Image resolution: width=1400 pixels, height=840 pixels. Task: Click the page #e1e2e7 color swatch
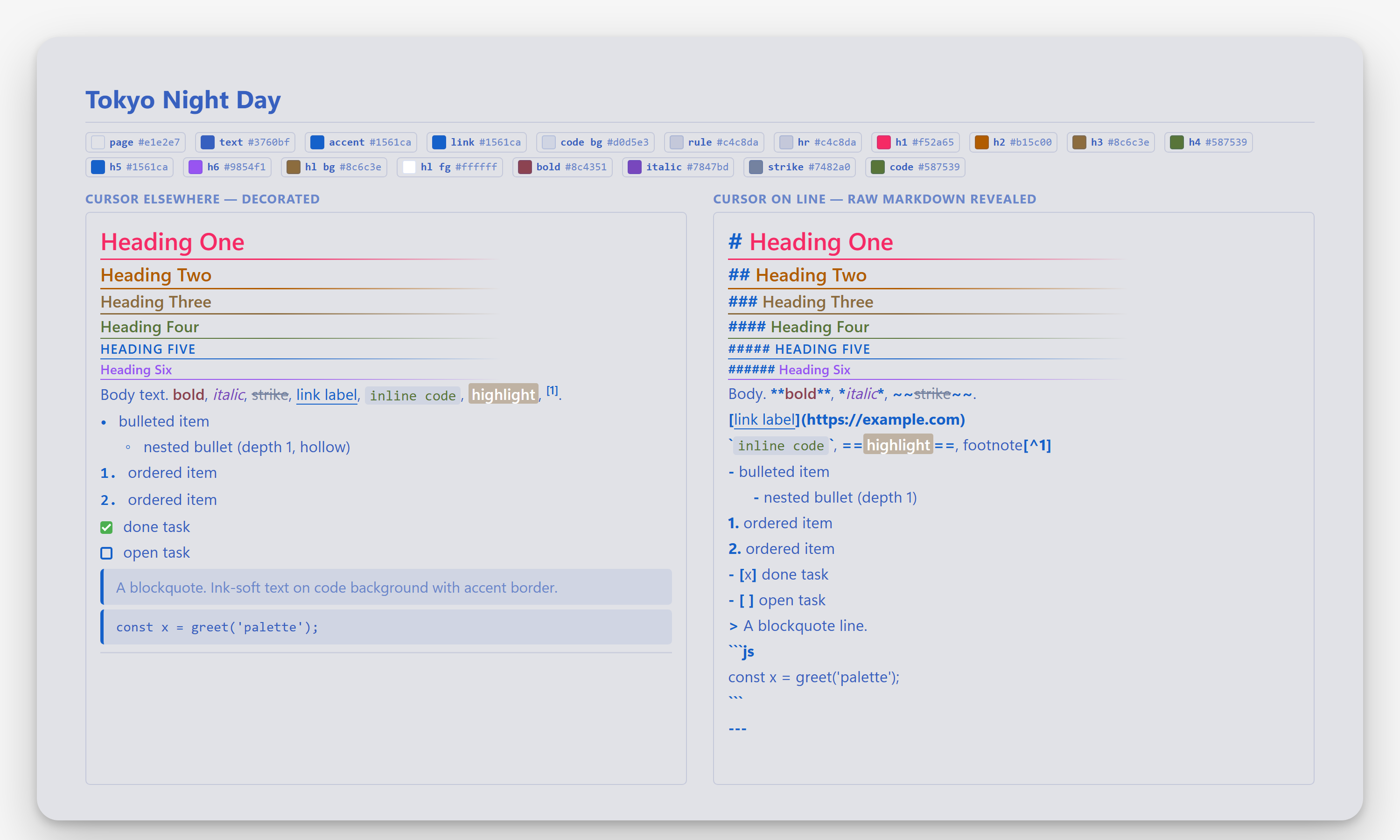[x=135, y=142]
